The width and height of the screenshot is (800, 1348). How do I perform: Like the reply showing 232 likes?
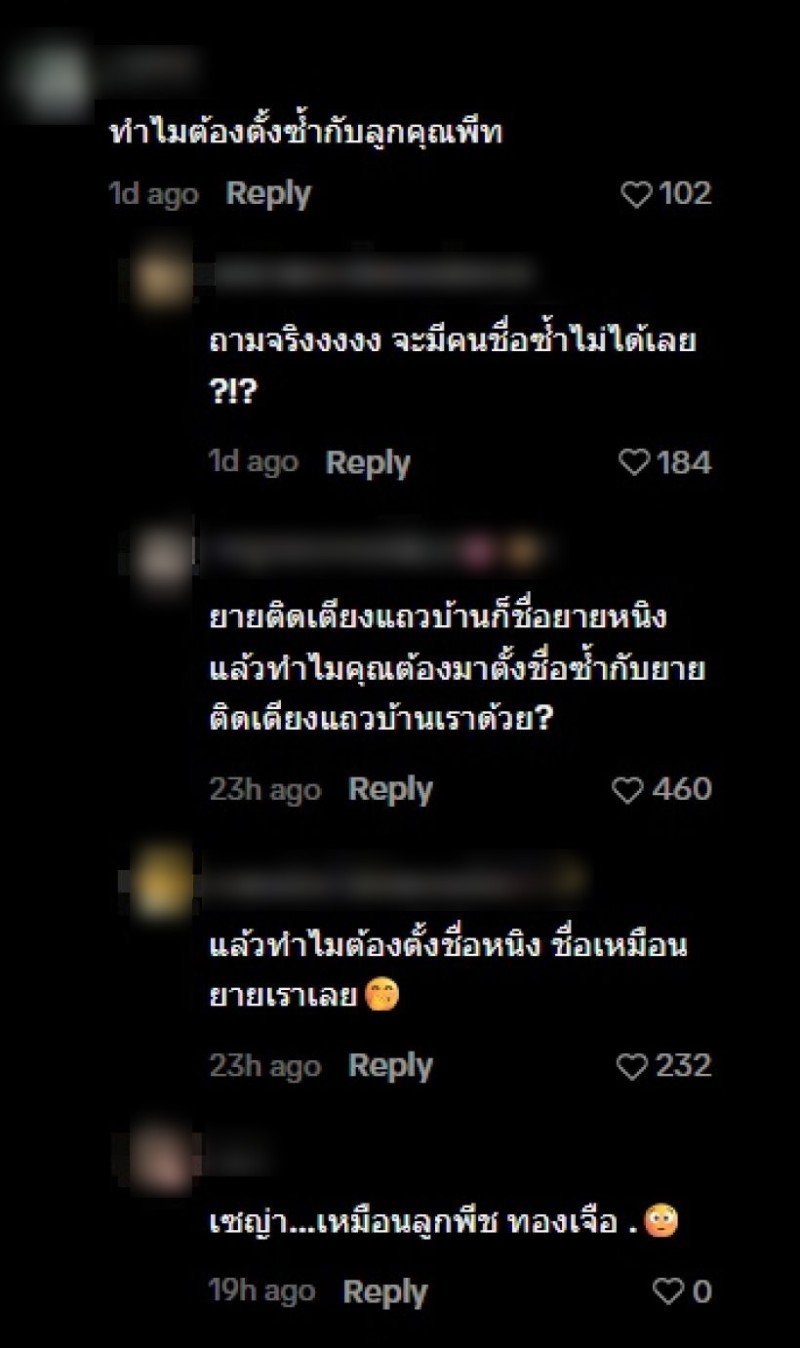click(x=632, y=1066)
